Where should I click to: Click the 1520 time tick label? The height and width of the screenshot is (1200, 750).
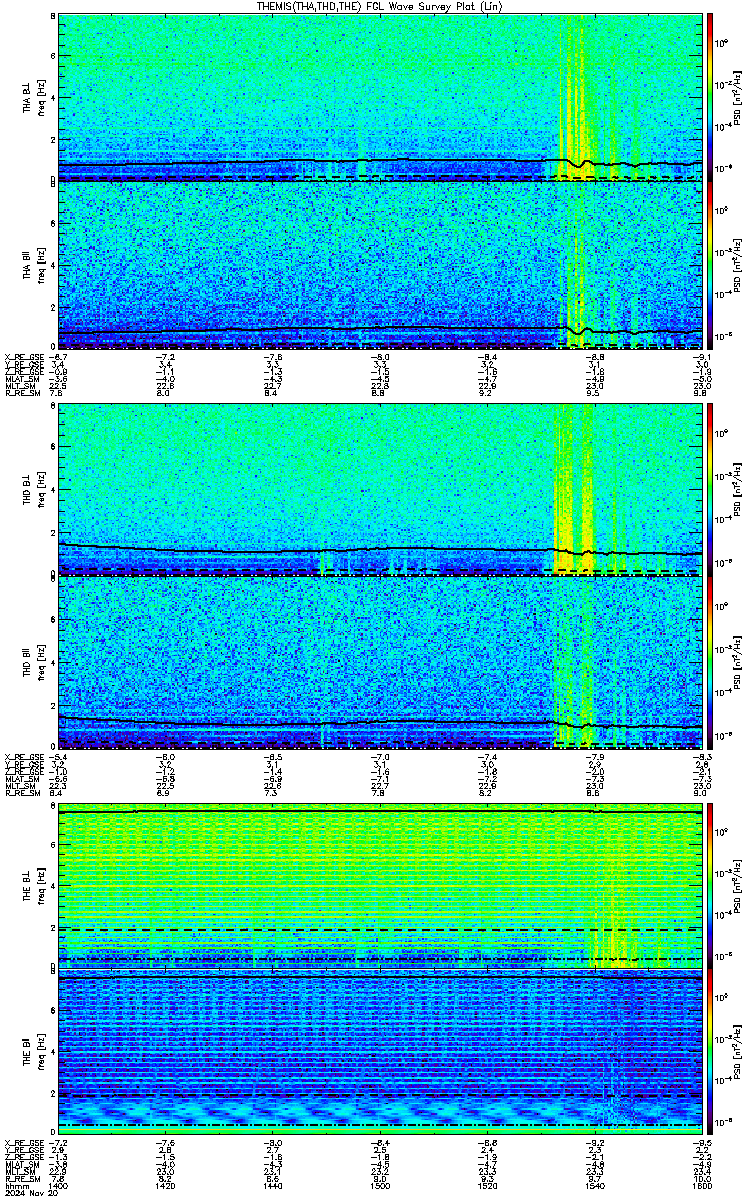pos(488,1186)
